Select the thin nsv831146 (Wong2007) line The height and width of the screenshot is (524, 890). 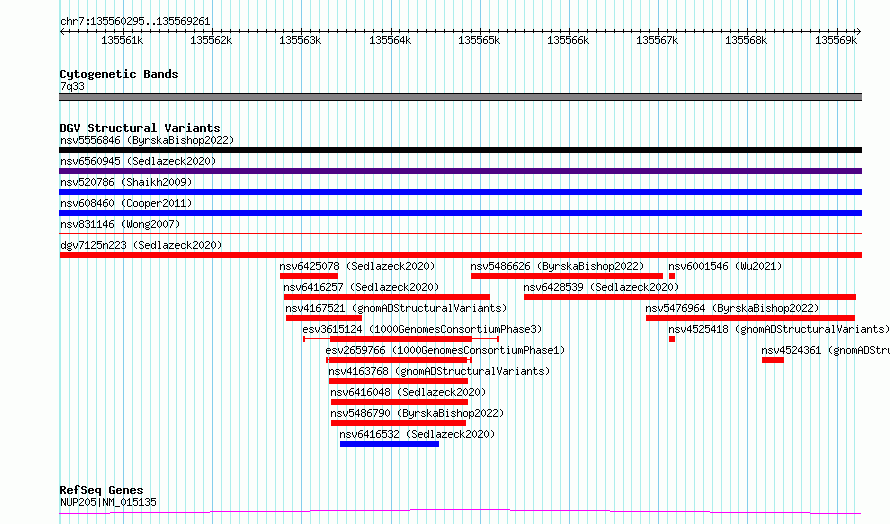[460, 234]
